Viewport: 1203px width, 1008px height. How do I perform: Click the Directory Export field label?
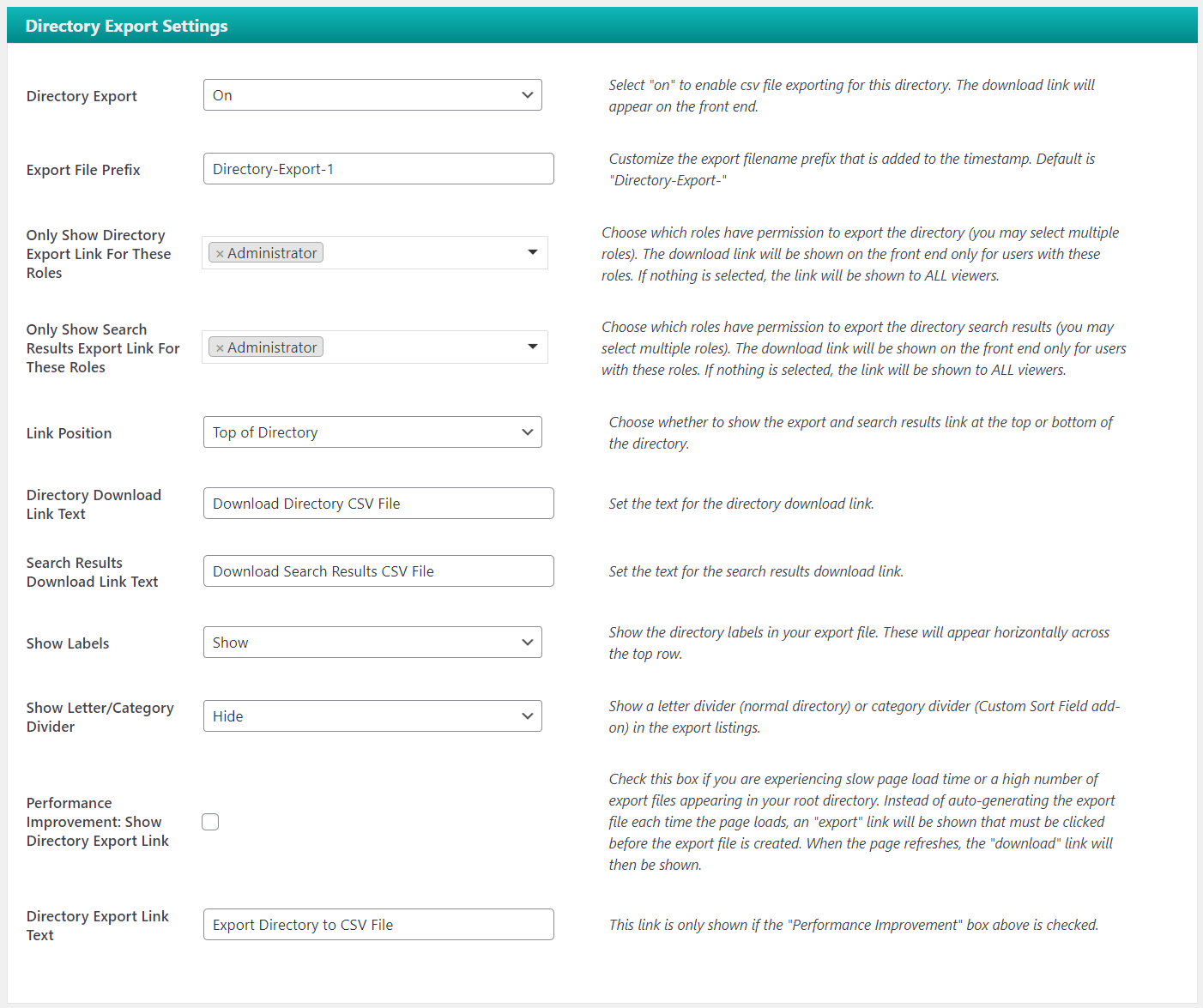point(82,96)
